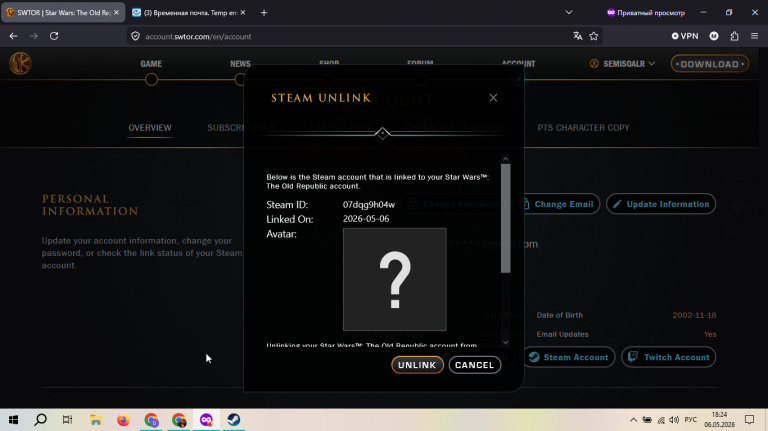Screen dimensions: 768x431
Task: Open a new browser tab
Action: point(264,13)
